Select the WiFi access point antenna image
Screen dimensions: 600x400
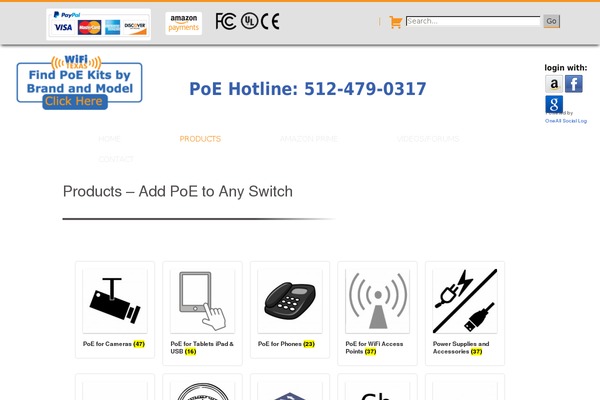tap(377, 300)
